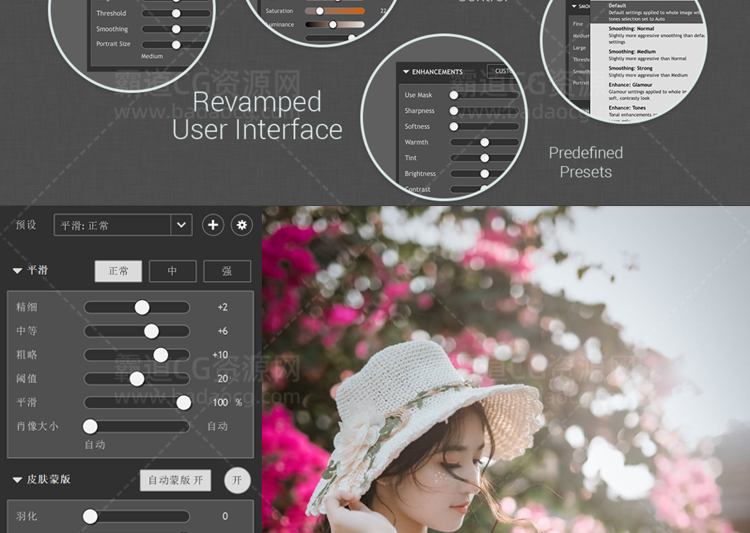The width and height of the screenshot is (750, 533).
Task: Click the 自动蒙版 开 button
Action: 176,480
